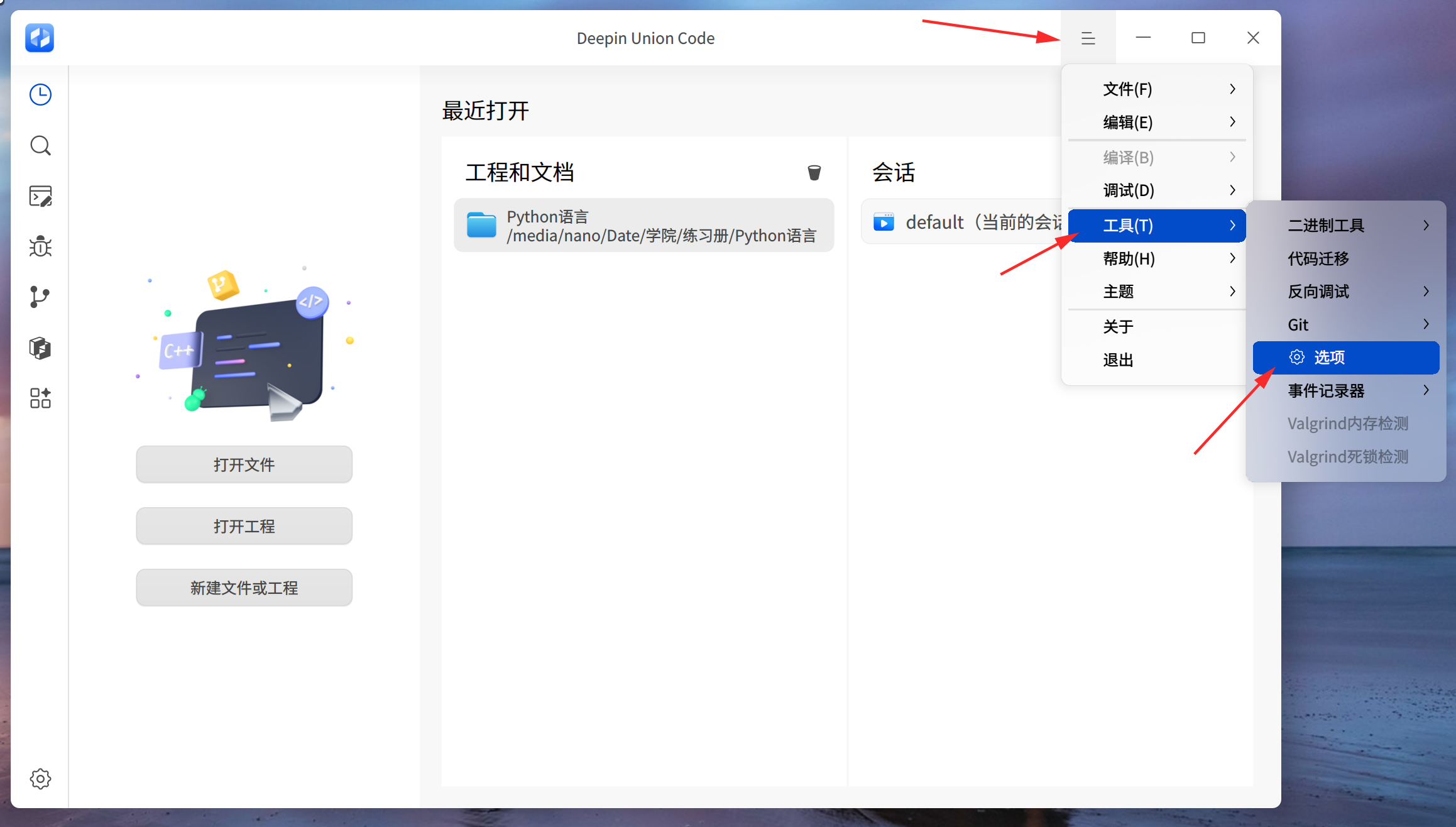The image size is (1456, 827).
Task: Maximize the Deepin Union Code window
Action: click(1198, 38)
